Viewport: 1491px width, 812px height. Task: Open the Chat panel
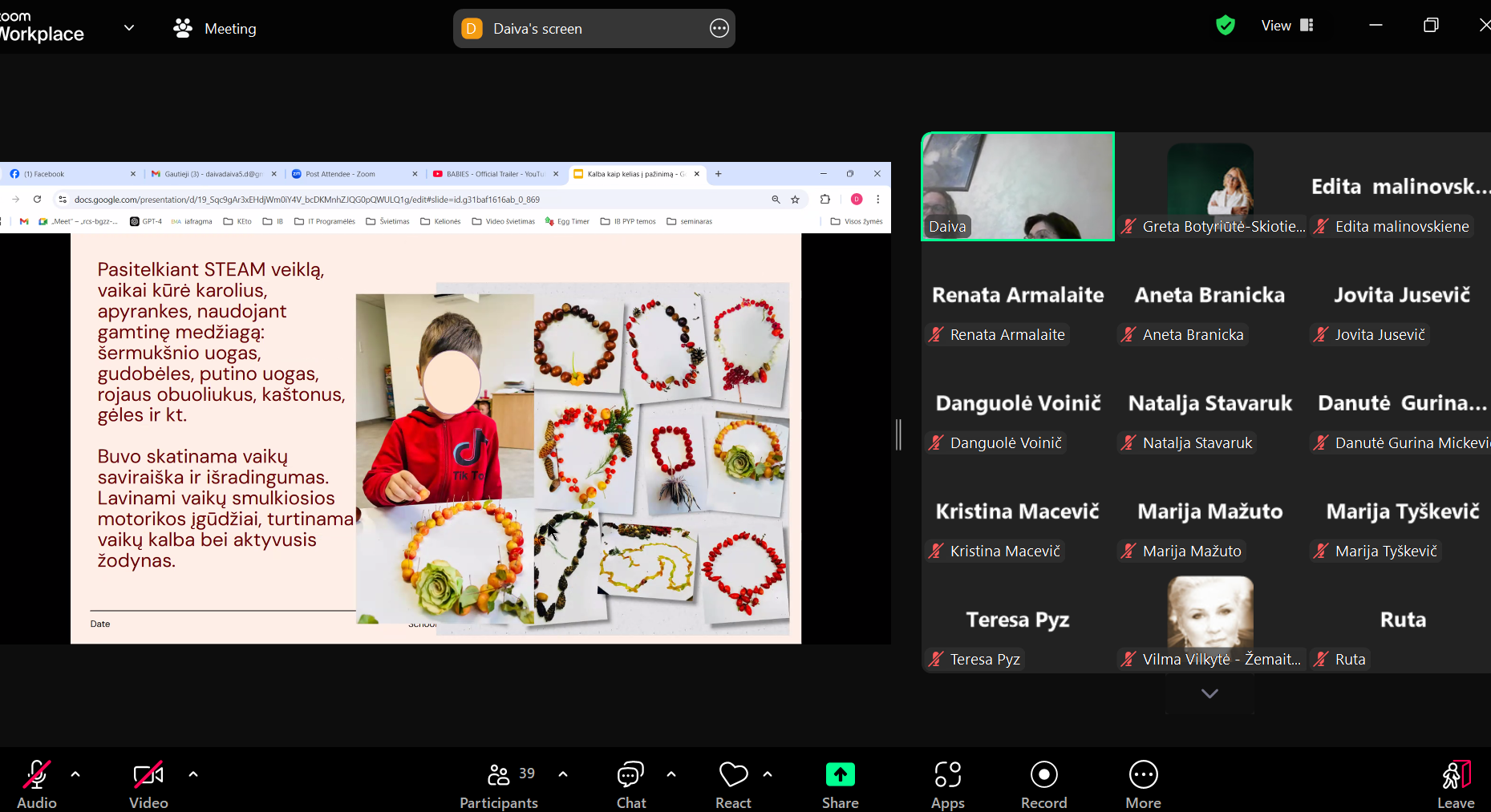point(631,784)
